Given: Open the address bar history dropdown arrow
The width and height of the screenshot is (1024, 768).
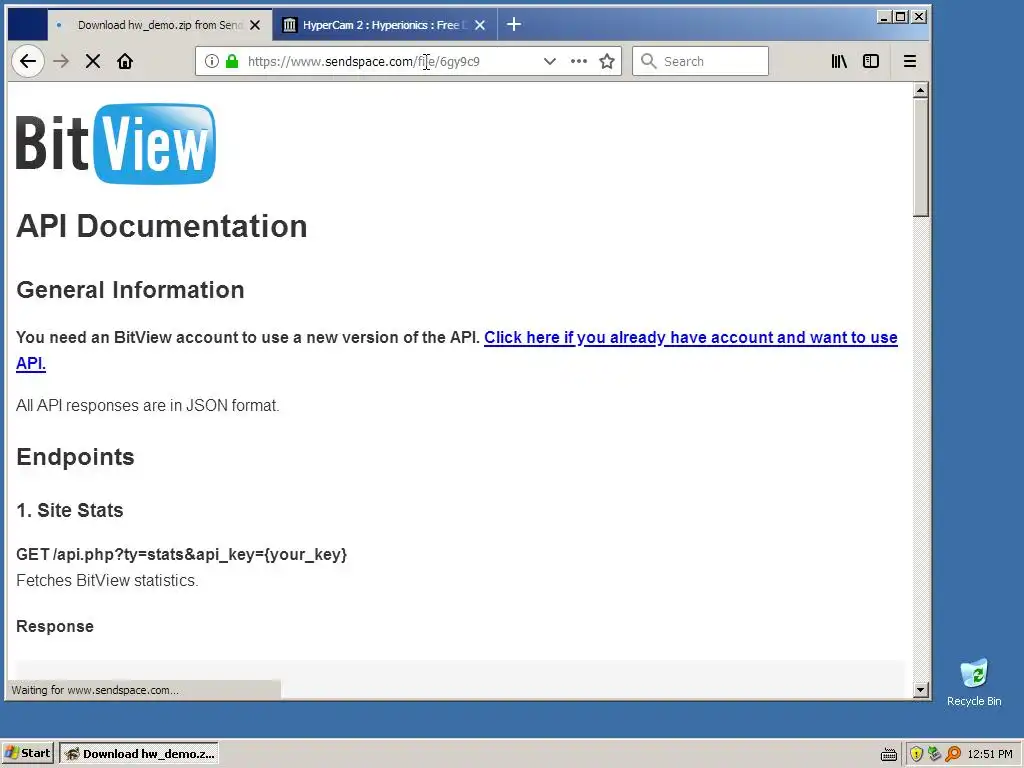Looking at the screenshot, I should [x=550, y=61].
